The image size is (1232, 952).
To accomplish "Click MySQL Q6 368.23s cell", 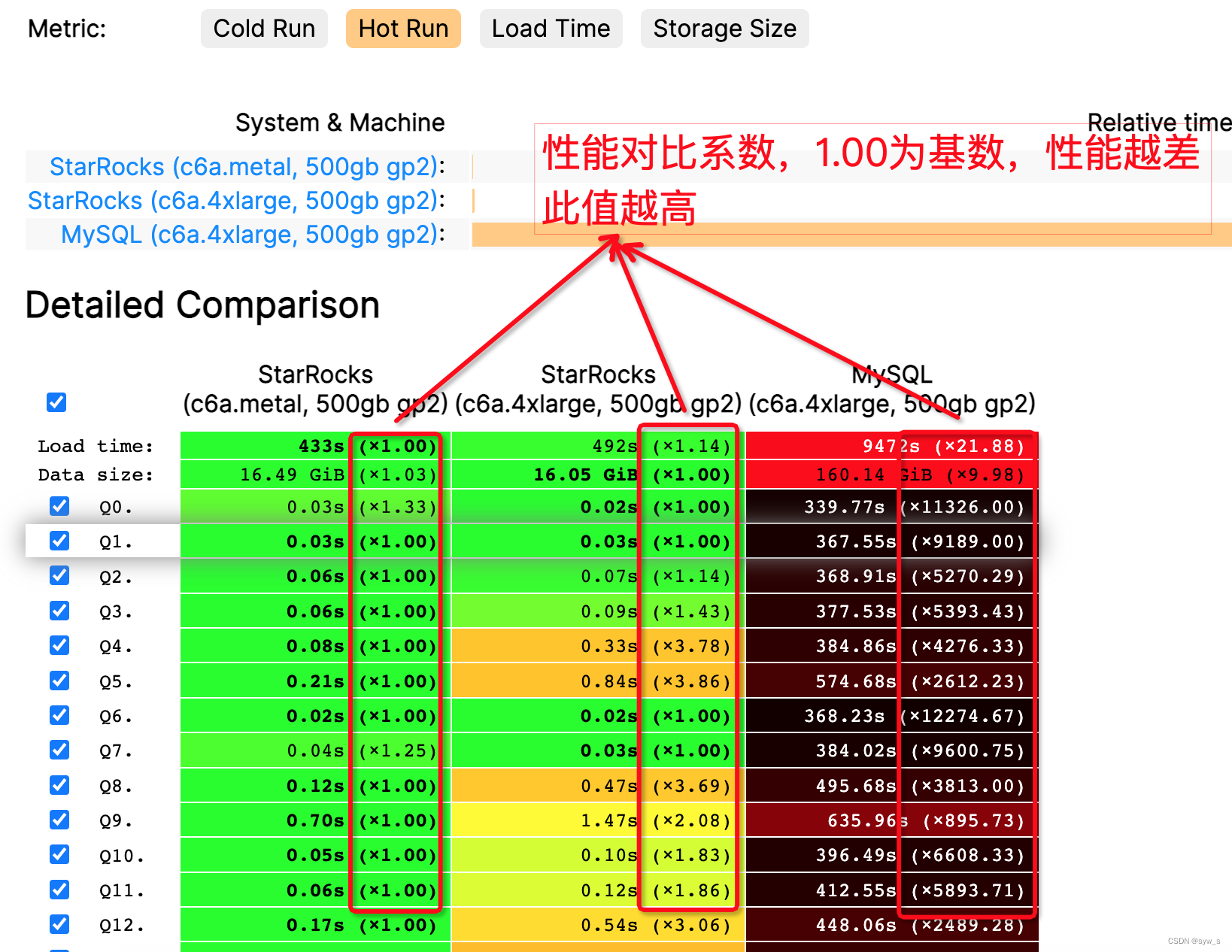I will coord(892,716).
